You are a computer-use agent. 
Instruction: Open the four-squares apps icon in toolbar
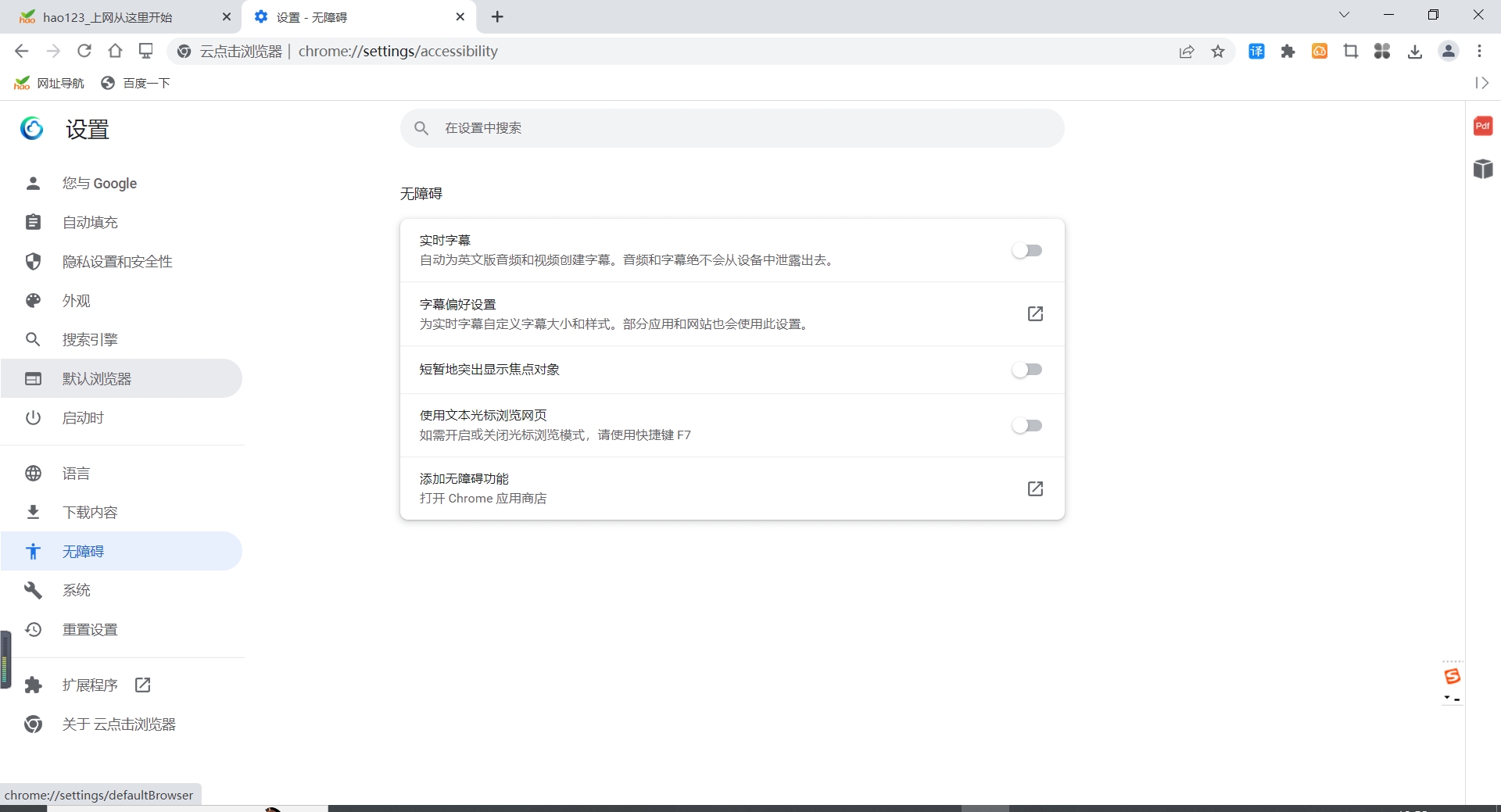click(1382, 52)
